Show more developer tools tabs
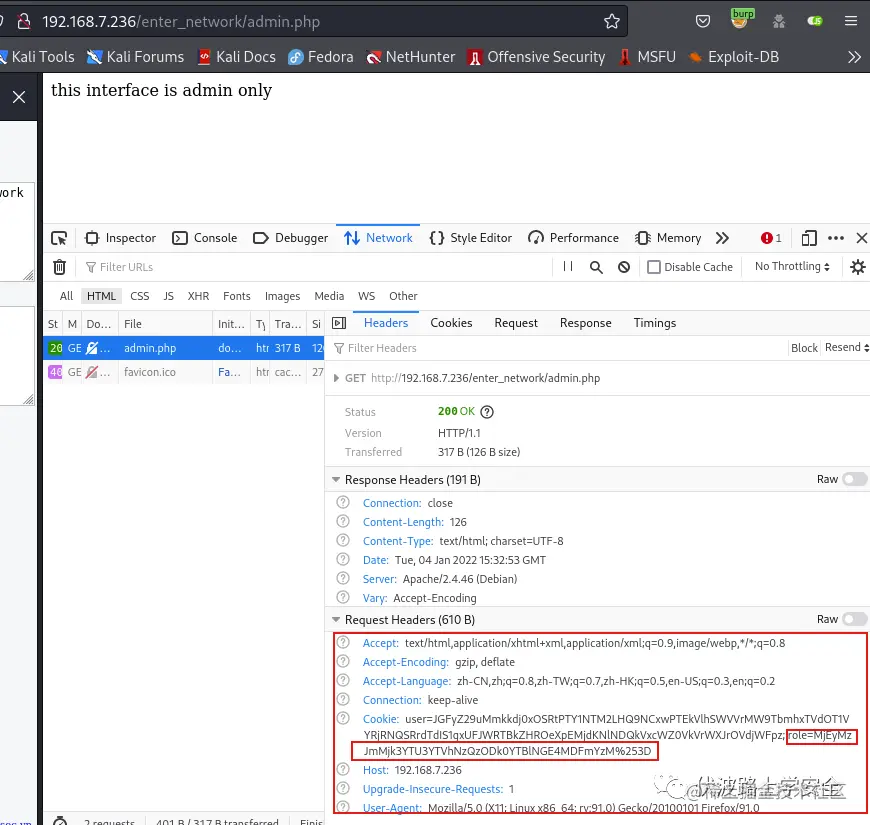The height and width of the screenshot is (825, 870). 722,238
